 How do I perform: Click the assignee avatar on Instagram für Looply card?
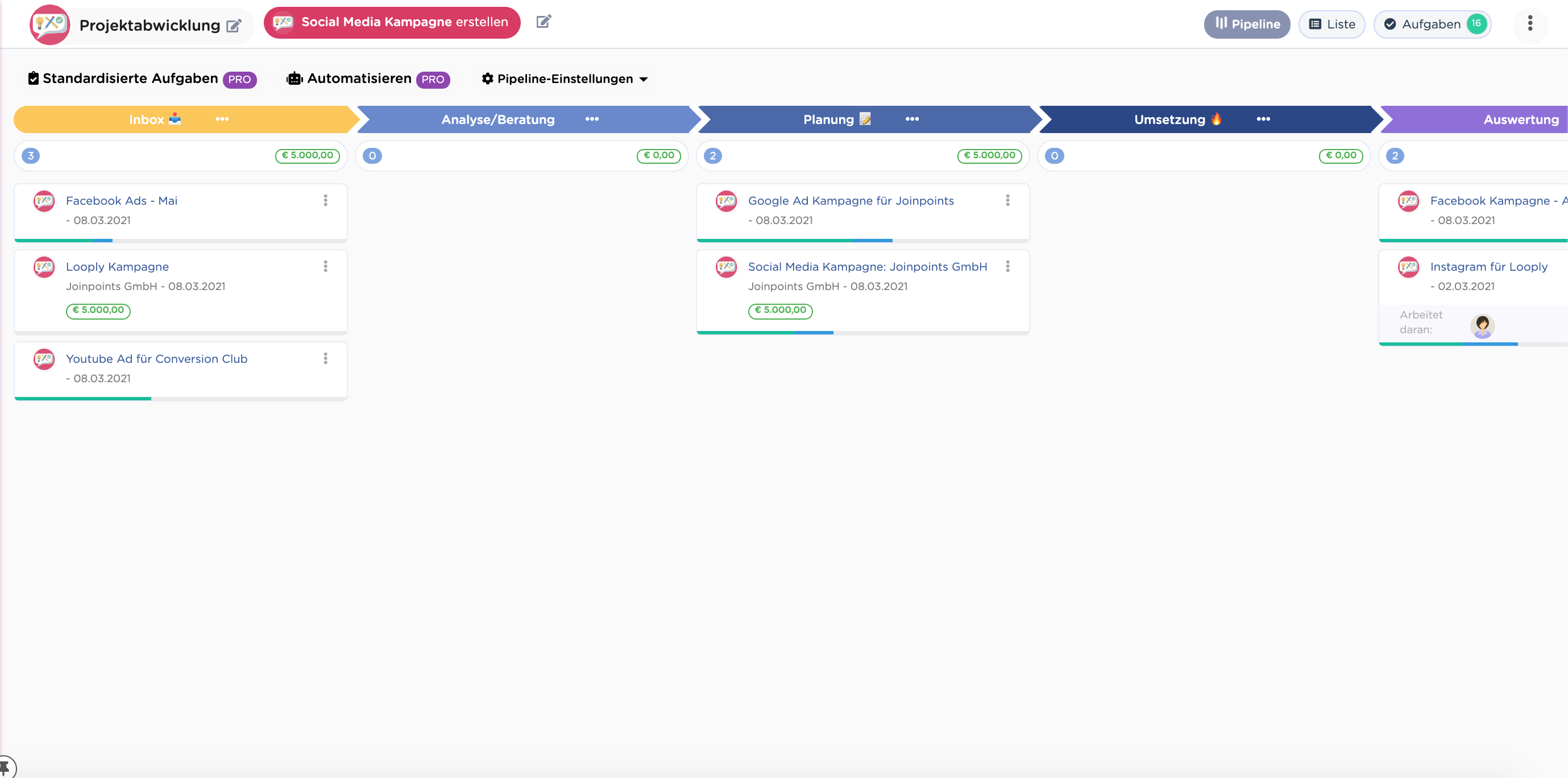click(1483, 326)
